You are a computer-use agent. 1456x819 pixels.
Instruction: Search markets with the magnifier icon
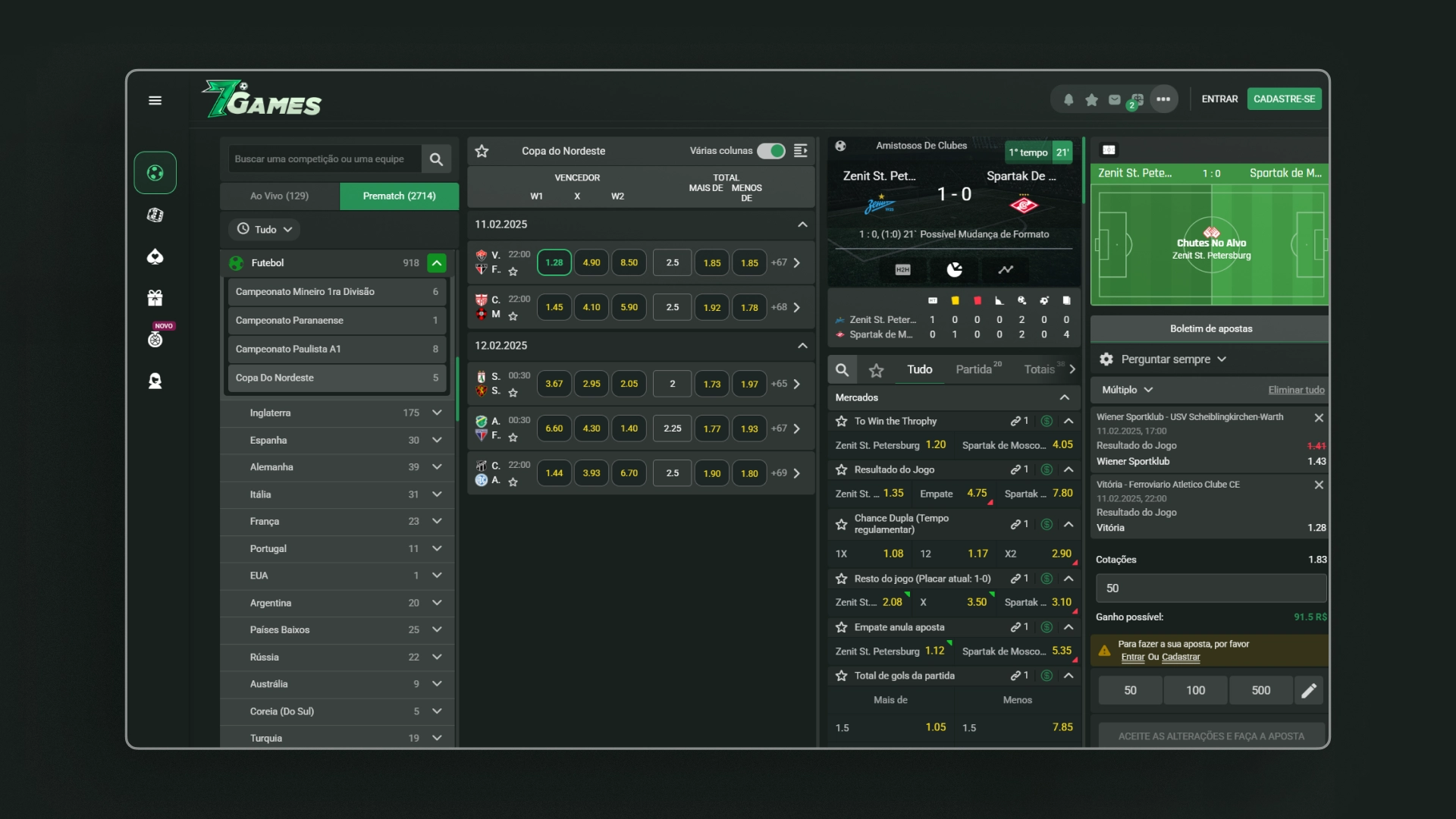pos(843,369)
